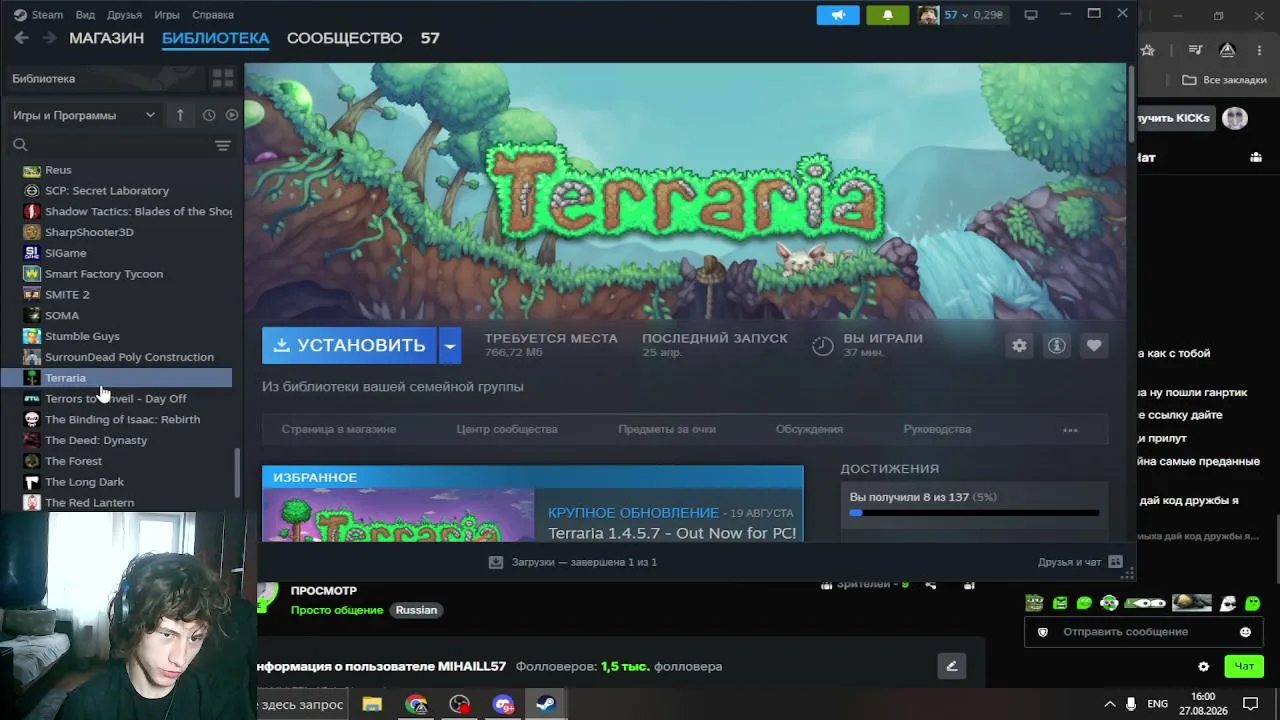Viewport: 1280px width, 720px height.
Task: Click the Steam profile avatar
Action: [929, 15]
